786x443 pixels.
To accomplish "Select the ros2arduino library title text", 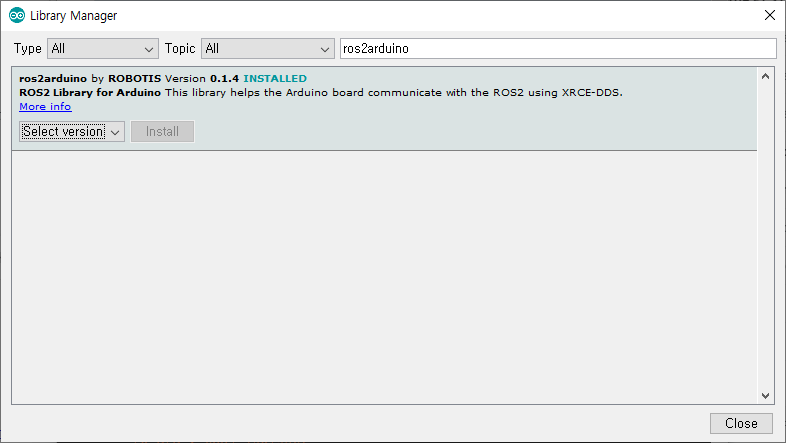I will 53,79.
